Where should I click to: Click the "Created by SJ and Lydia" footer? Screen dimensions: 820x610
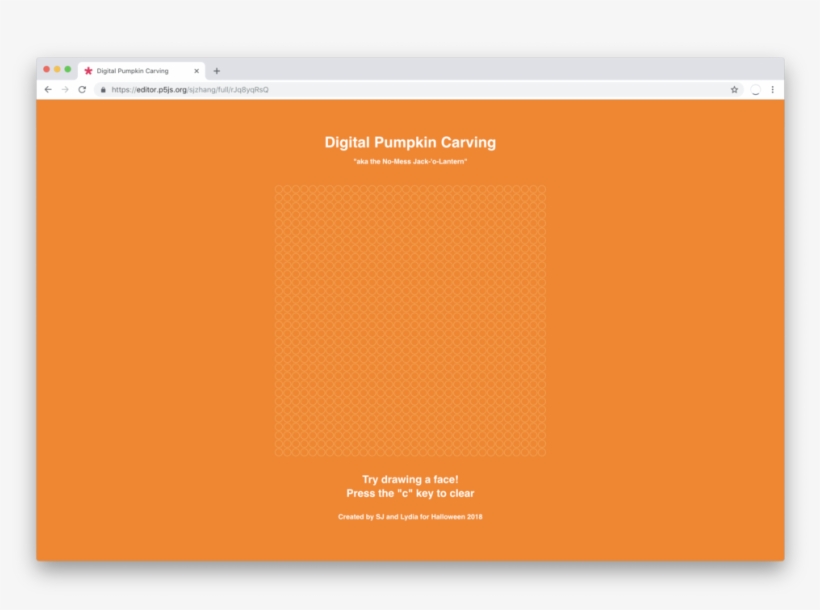tap(410, 517)
